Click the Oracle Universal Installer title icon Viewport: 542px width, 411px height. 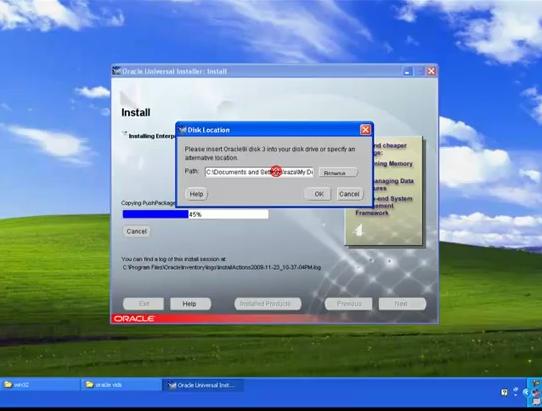click(x=117, y=71)
